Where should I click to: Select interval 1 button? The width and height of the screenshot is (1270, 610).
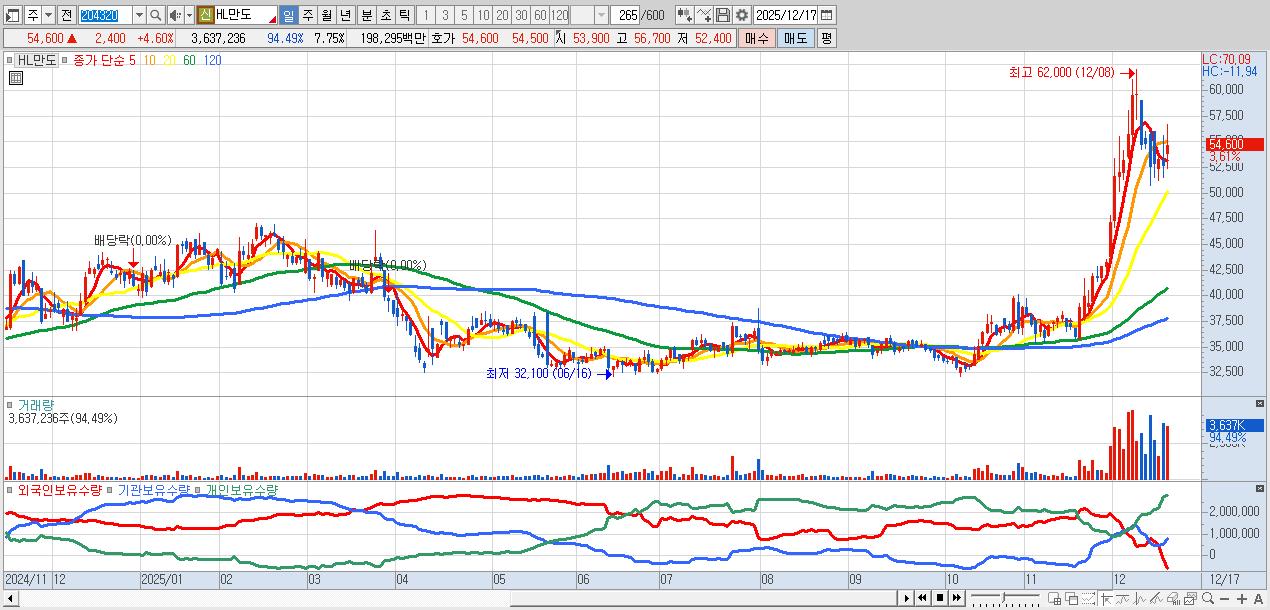coord(425,15)
